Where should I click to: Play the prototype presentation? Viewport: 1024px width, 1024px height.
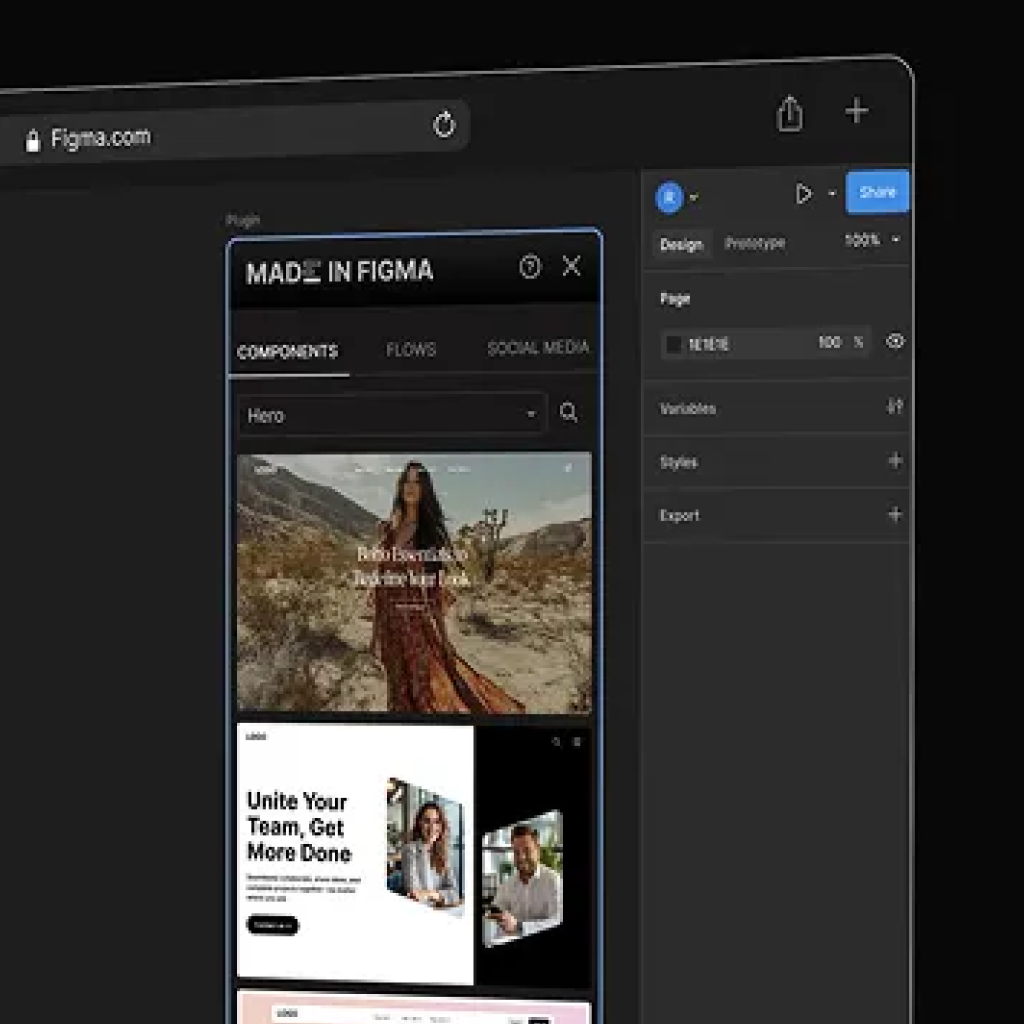[x=803, y=193]
